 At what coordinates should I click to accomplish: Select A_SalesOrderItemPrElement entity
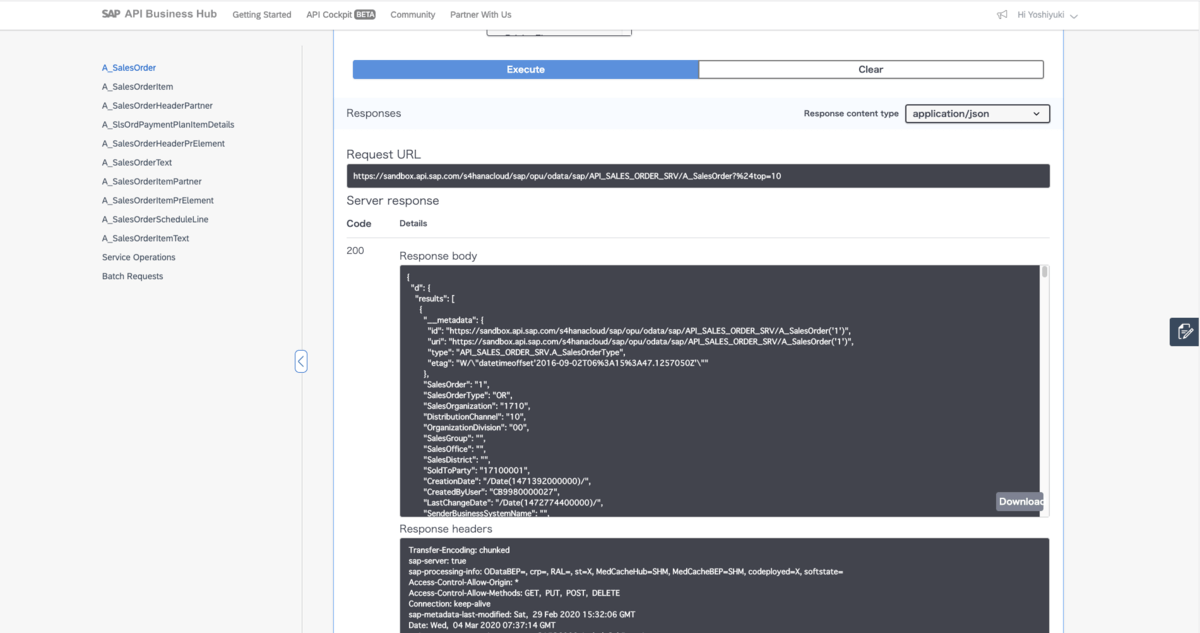[x=158, y=201]
